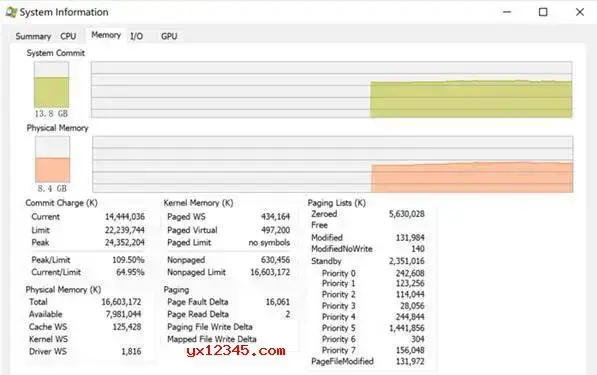The height and width of the screenshot is (375, 597).
Task: Maximize the System Information window
Action: [543, 12]
